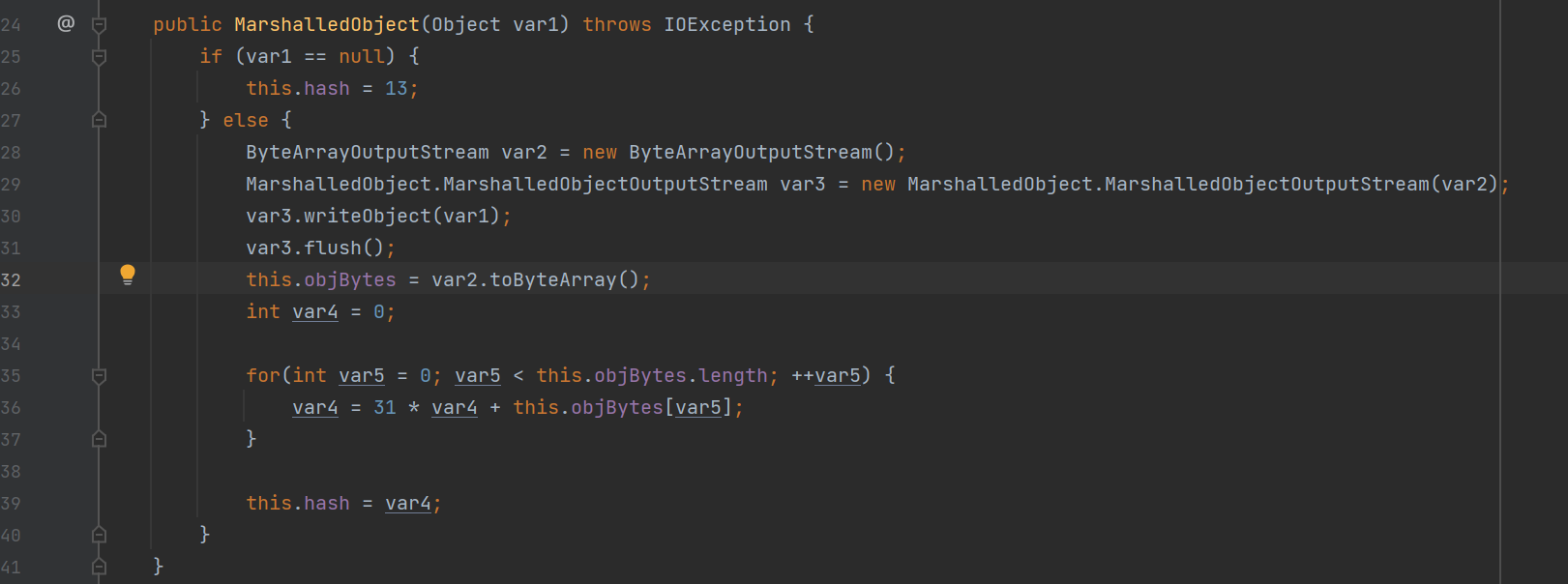Click the 'else' keyword on line 27
The width and height of the screenshot is (1568, 584).
(246, 120)
